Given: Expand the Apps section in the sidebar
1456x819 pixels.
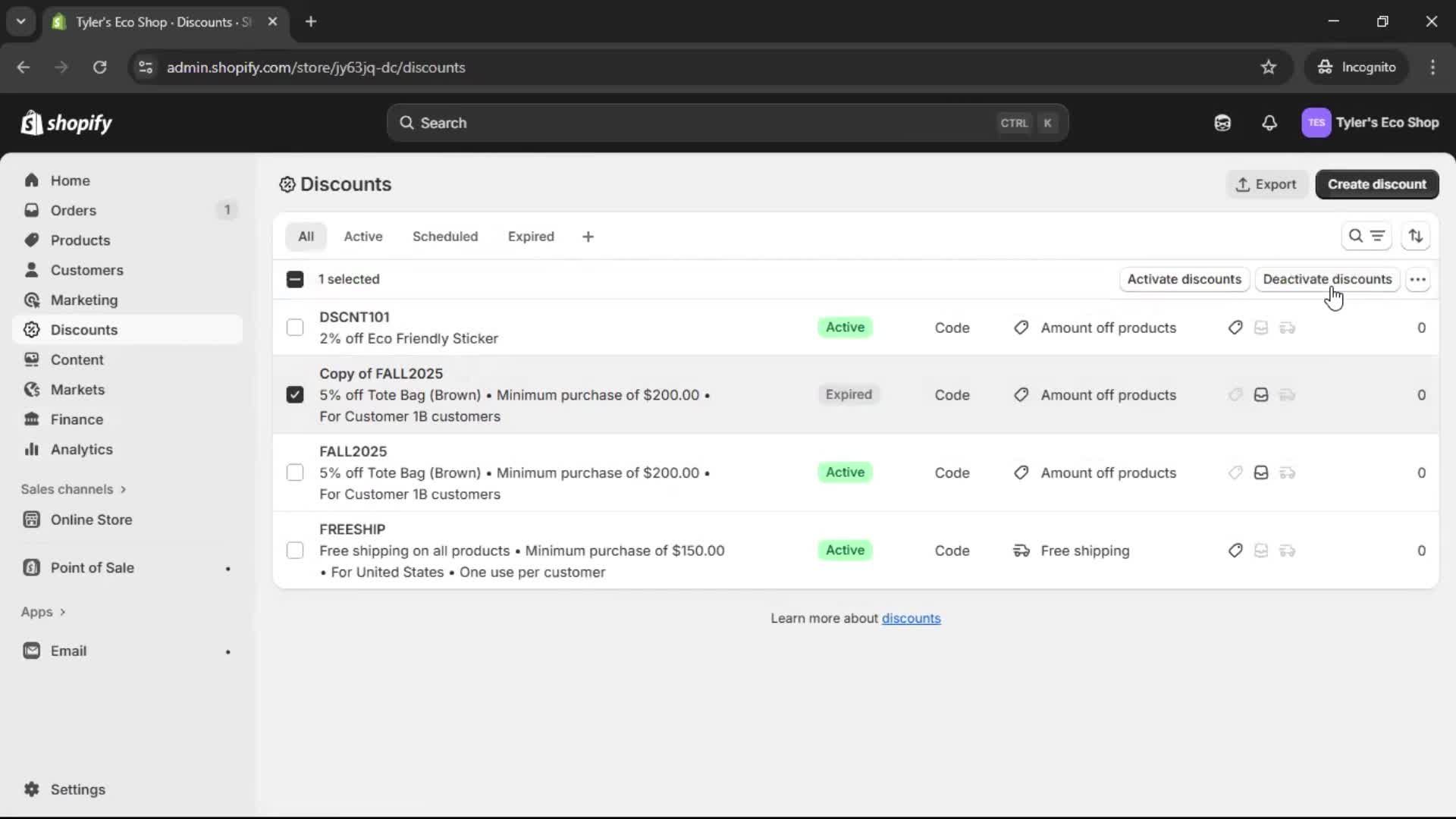Looking at the screenshot, I should [42, 611].
